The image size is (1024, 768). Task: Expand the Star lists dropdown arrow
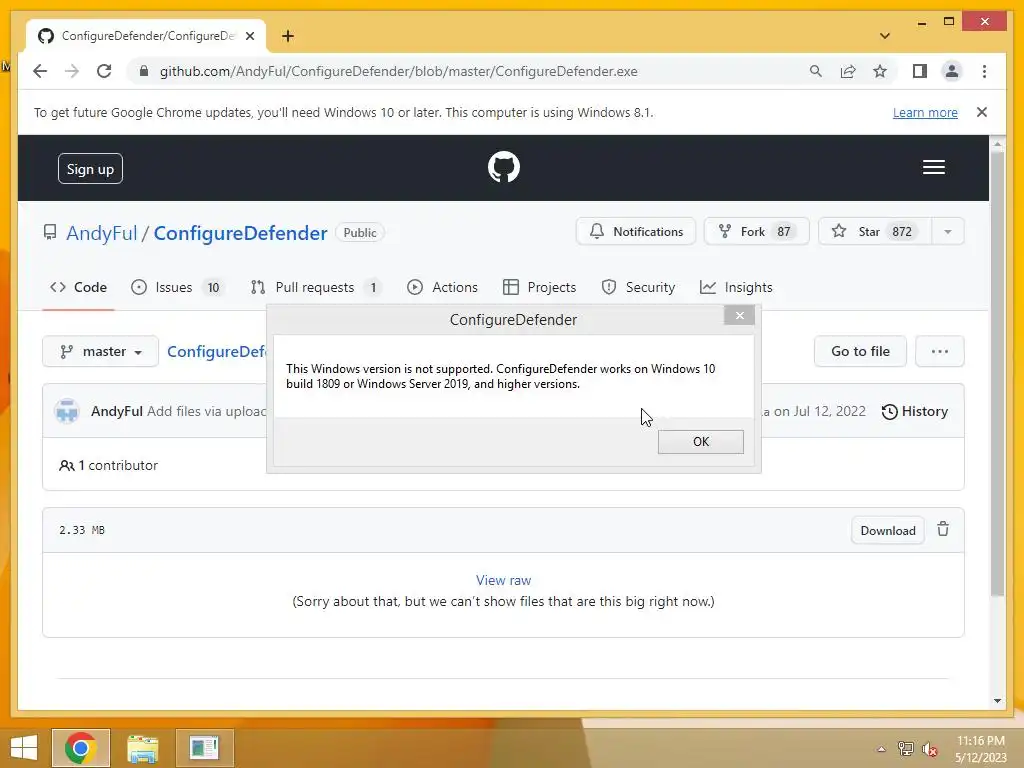pyautogui.click(x=948, y=232)
